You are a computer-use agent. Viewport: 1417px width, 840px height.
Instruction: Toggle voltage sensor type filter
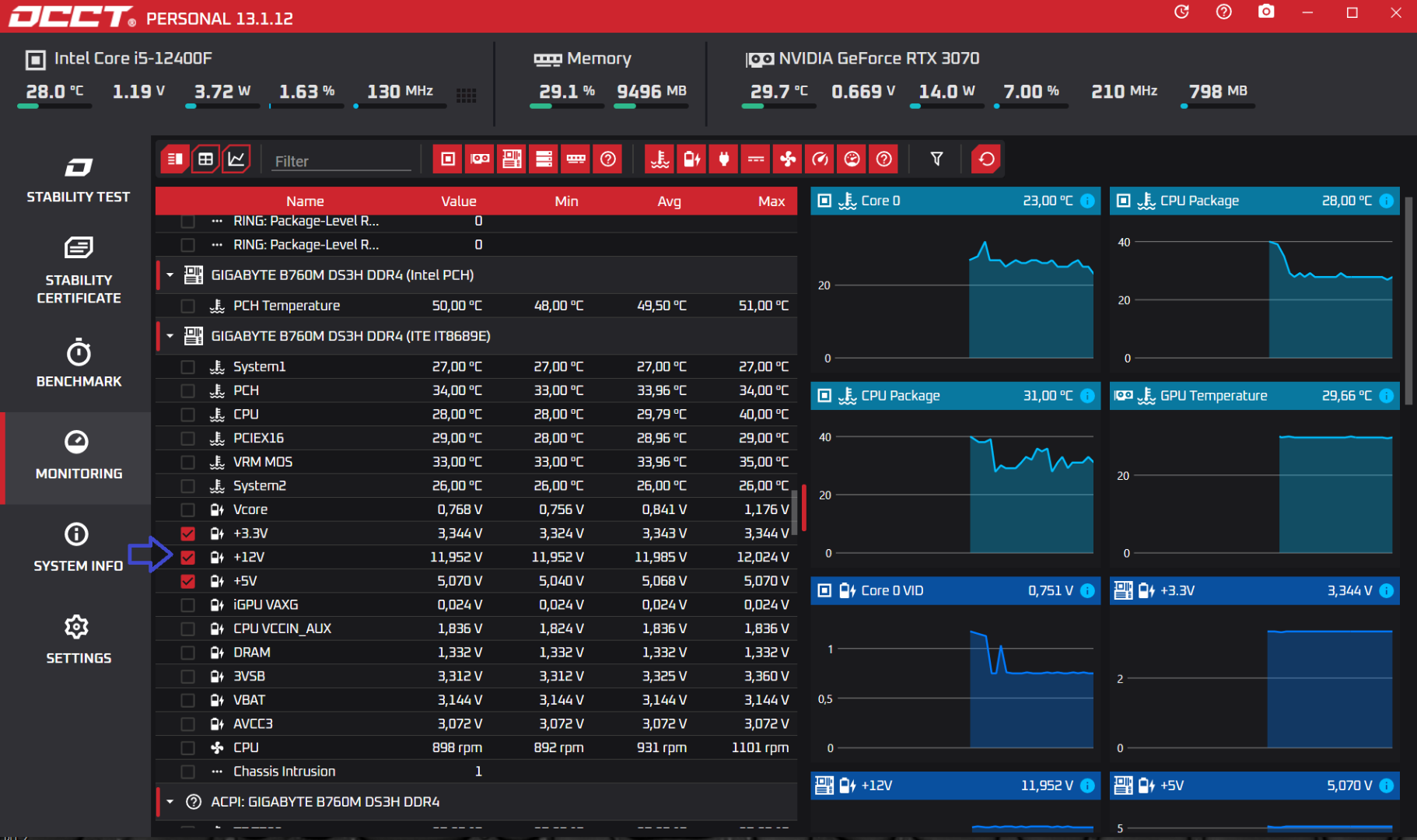pyautogui.click(x=691, y=159)
